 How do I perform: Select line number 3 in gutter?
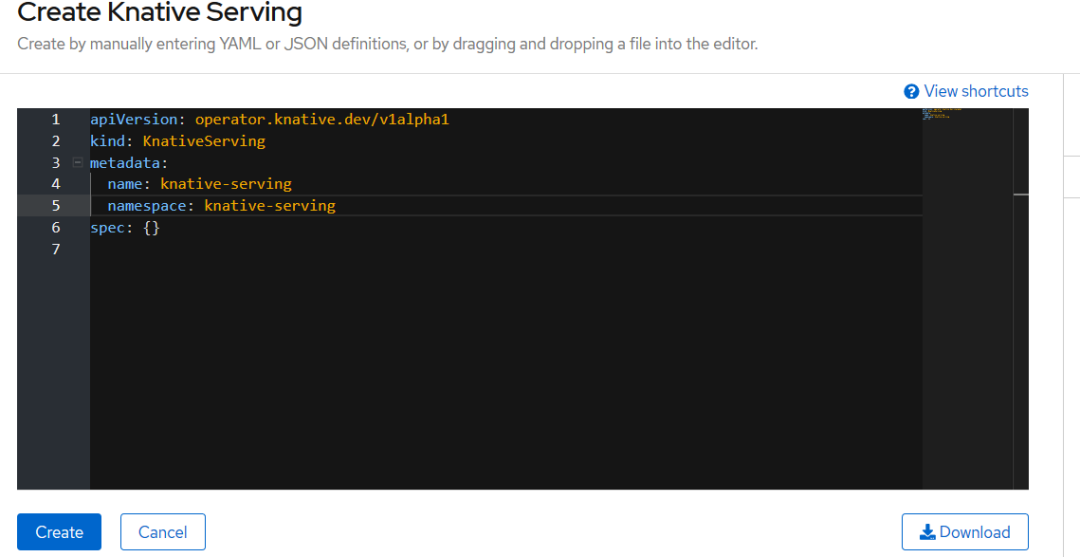click(x=56, y=162)
